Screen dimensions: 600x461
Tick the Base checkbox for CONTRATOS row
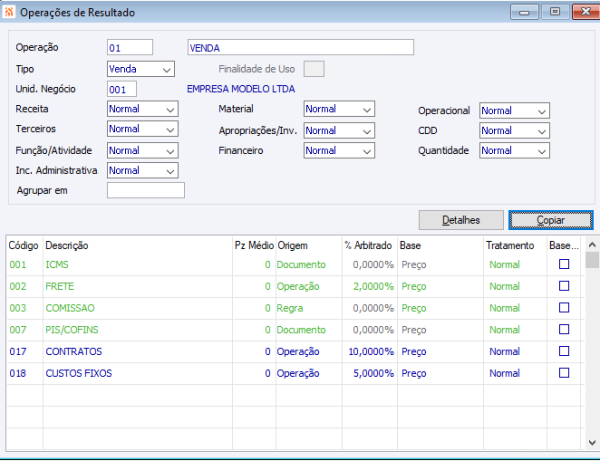pos(563,351)
